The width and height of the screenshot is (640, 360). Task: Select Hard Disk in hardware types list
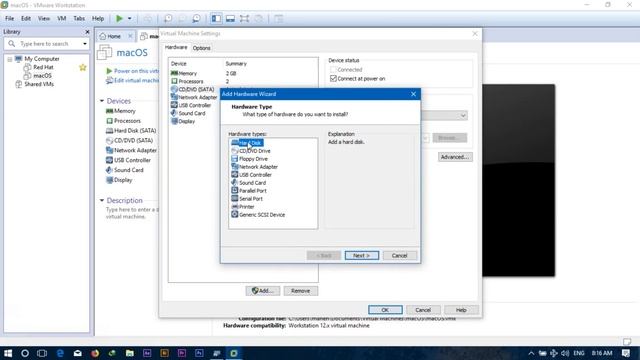247,143
